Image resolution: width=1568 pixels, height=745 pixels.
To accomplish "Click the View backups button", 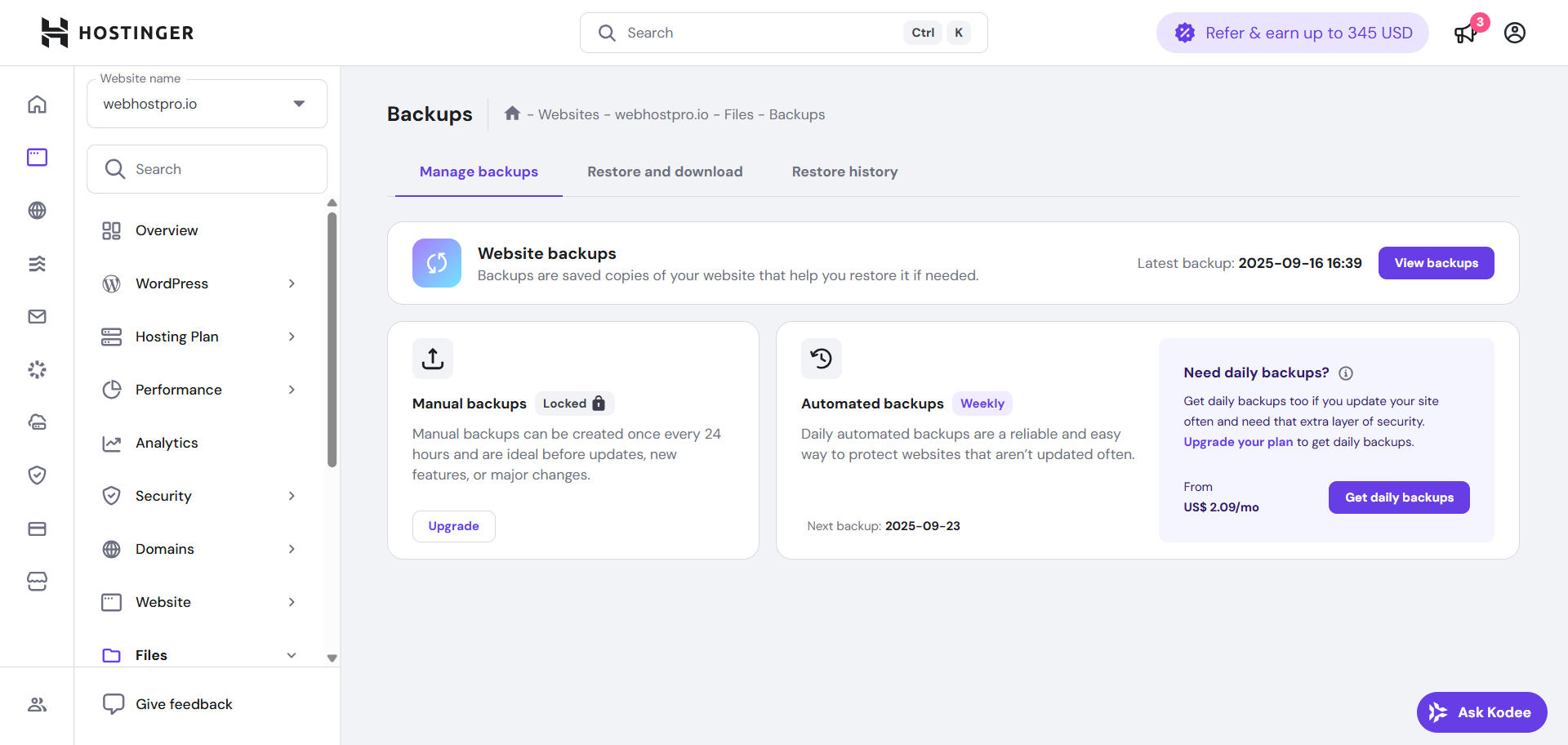I will tap(1437, 263).
